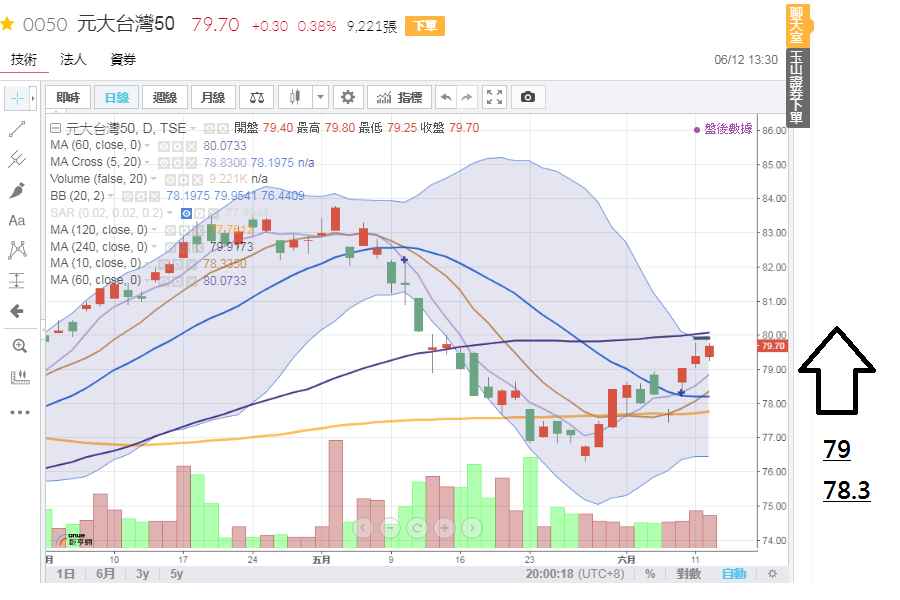This screenshot has height=600, width=900.
Task: Open the chart pattern tool
Action: 17,250
